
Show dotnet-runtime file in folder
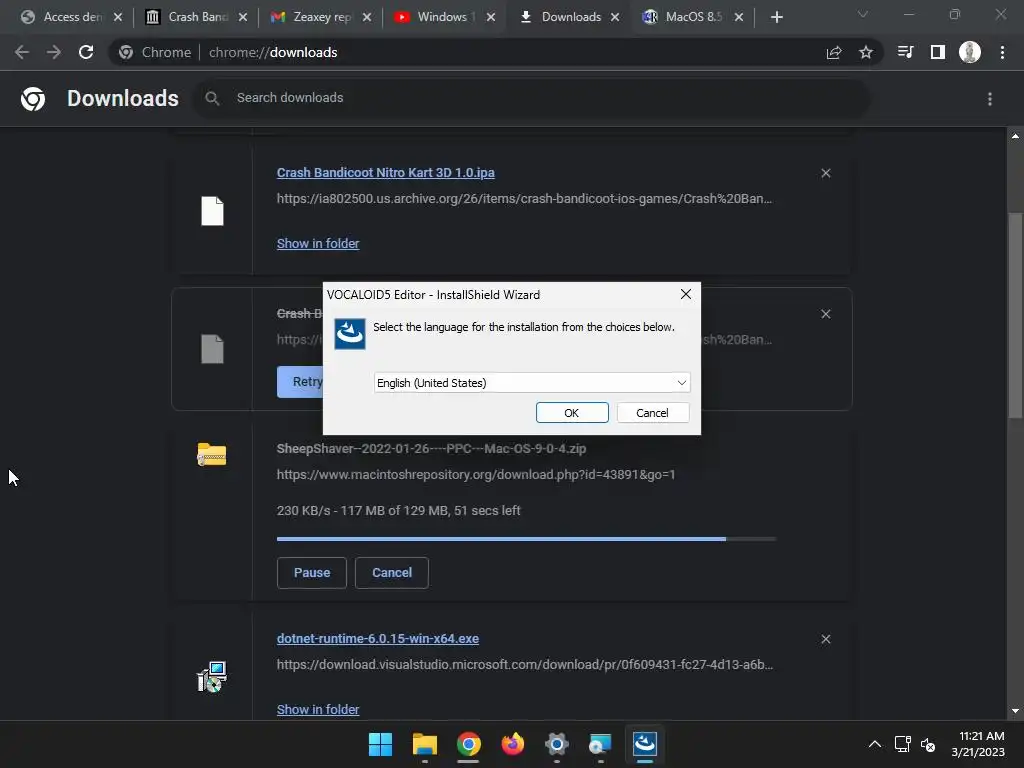[x=318, y=709]
